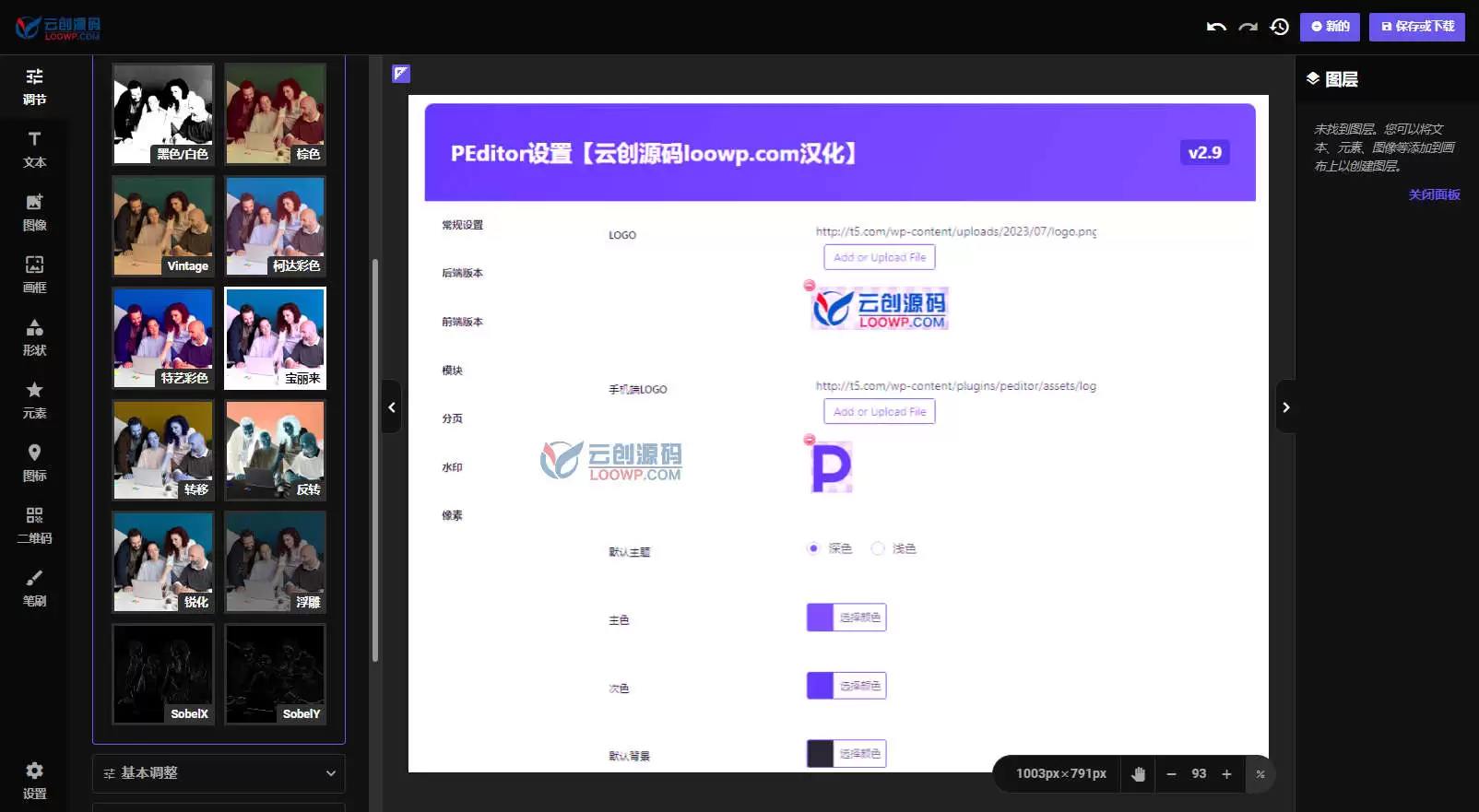The image size is (1479, 812).
Task: Click the left panel vertical scrollbar
Action: click(x=375, y=461)
